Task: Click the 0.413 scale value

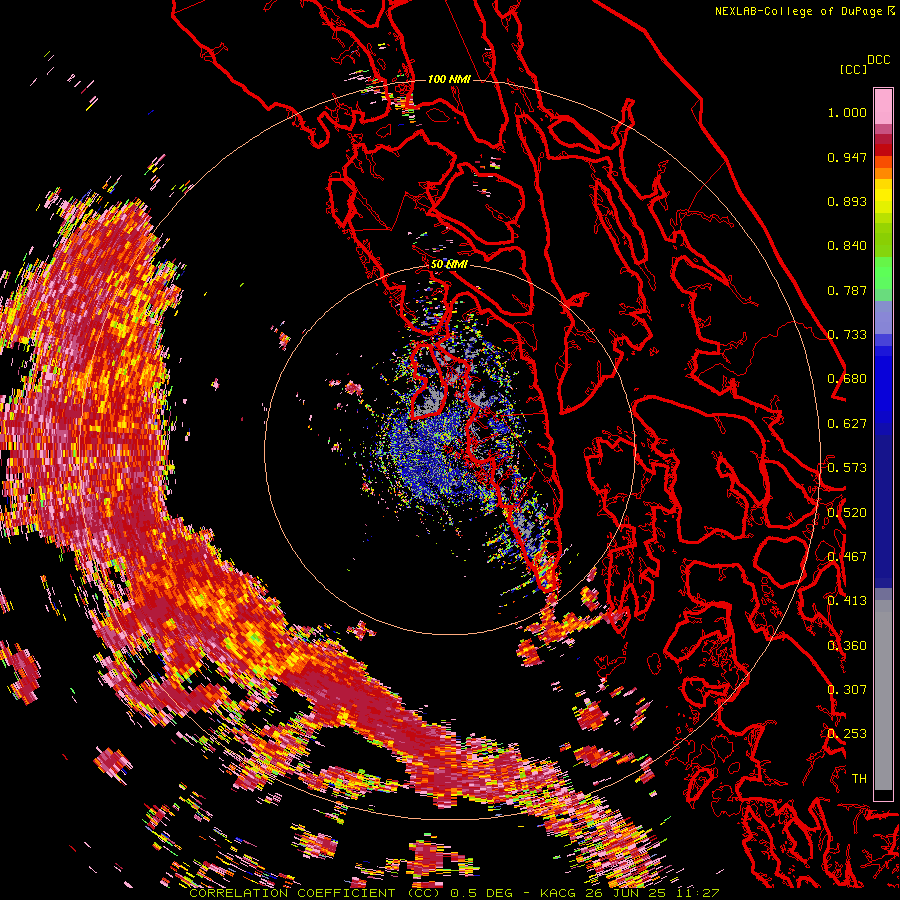Action: pos(847,601)
